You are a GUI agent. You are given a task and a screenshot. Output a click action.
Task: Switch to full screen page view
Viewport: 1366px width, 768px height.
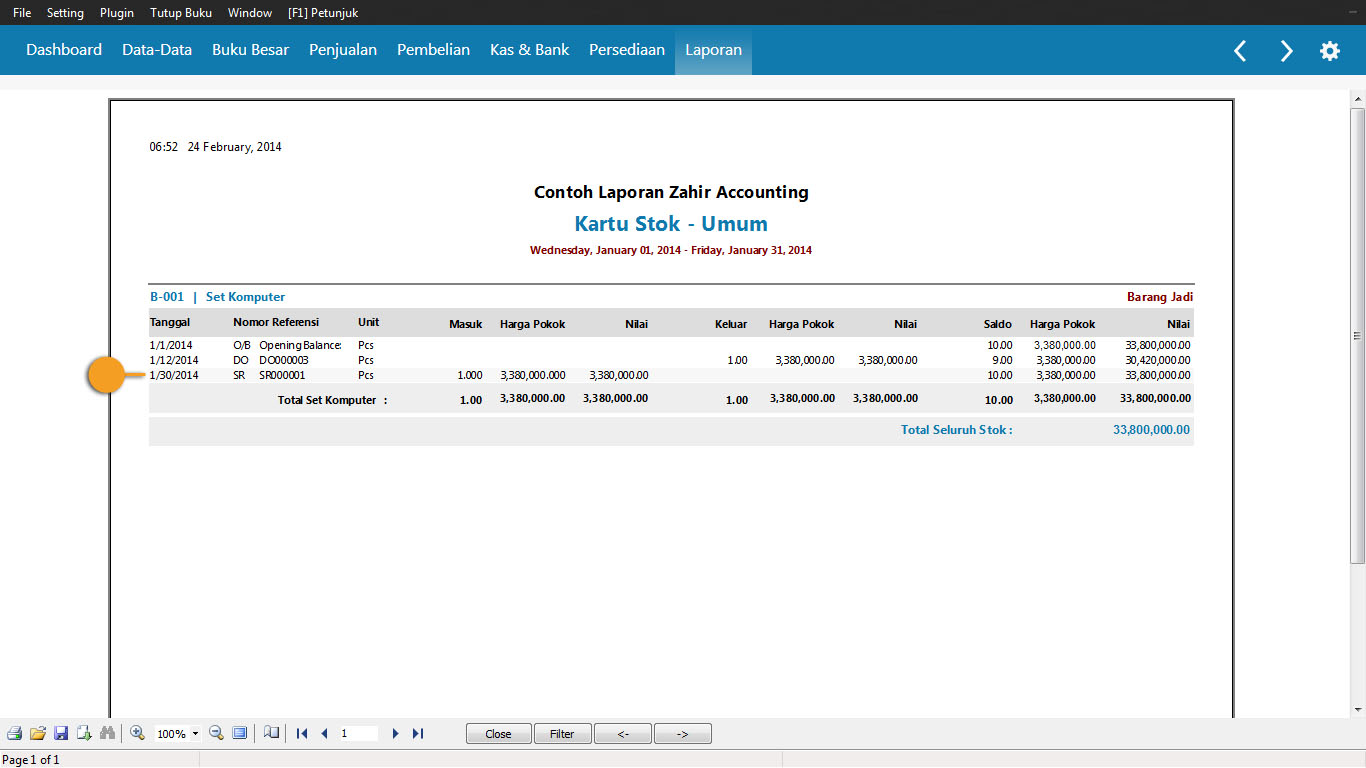[239, 733]
